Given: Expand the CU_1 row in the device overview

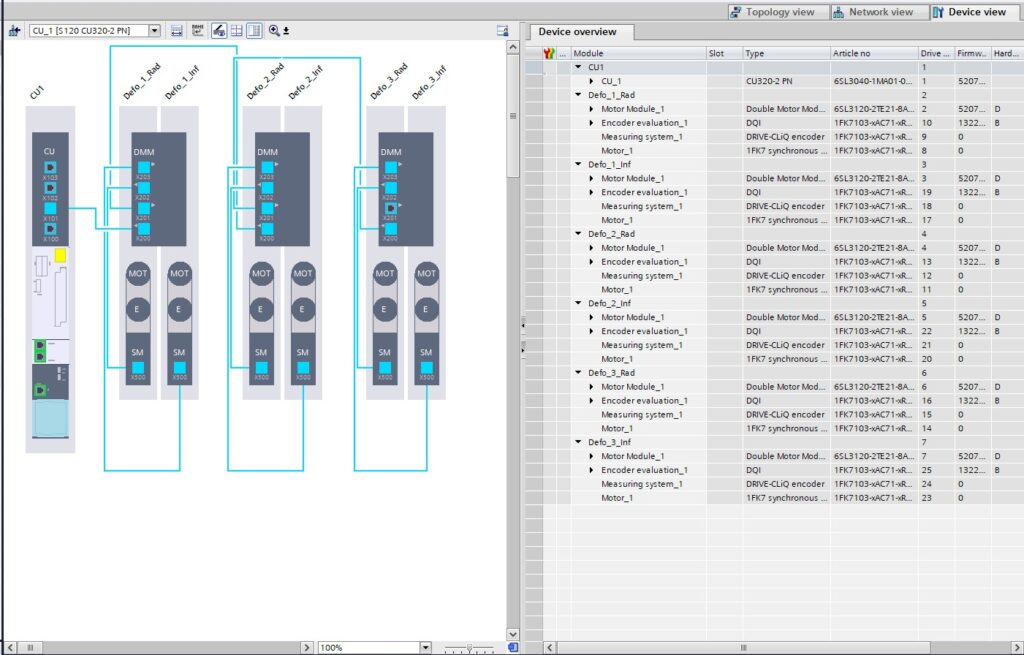Looking at the screenshot, I should click(591, 81).
